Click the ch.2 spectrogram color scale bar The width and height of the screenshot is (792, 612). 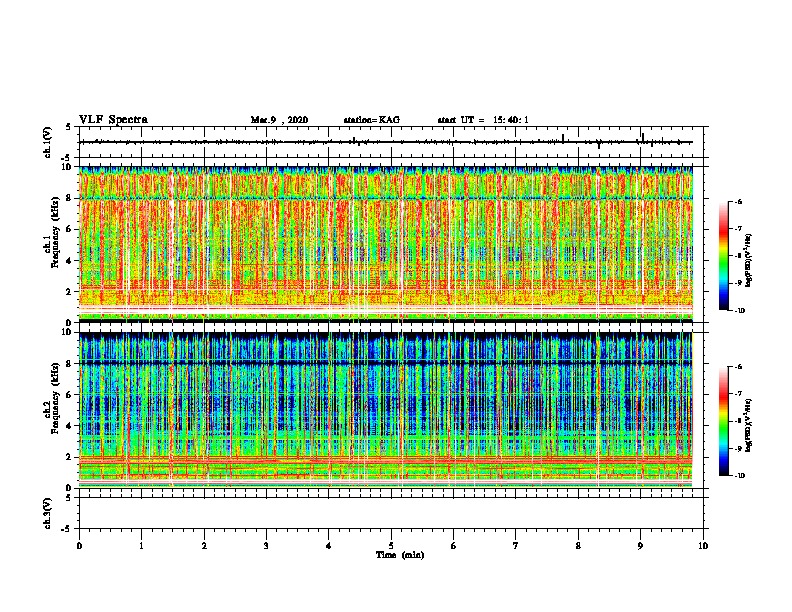pyautogui.click(x=723, y=421)
